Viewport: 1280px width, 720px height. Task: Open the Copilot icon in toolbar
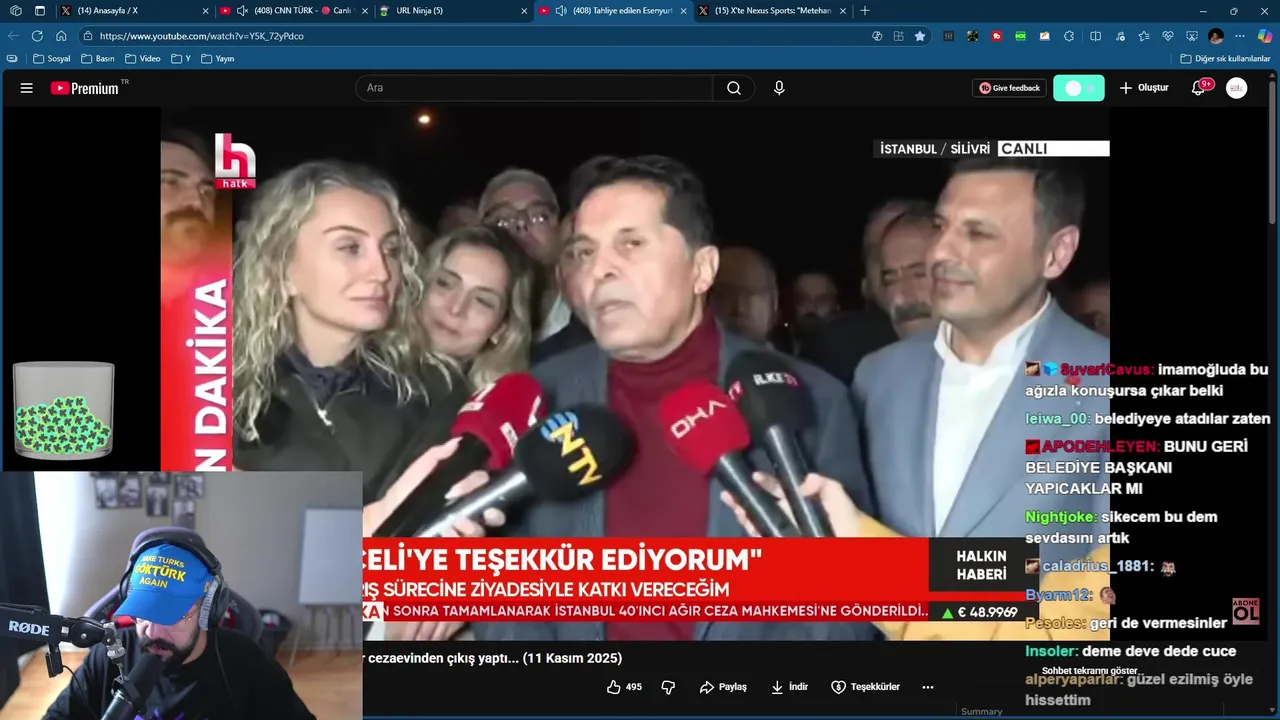1264,36
